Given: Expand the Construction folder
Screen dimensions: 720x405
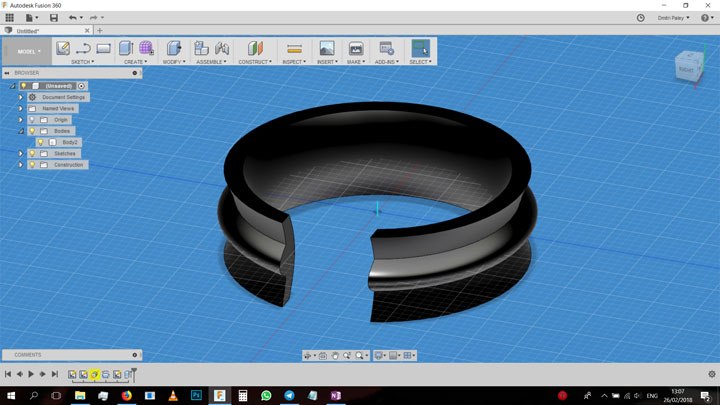Looking at the screenshot, I should (x=21, y=164).
